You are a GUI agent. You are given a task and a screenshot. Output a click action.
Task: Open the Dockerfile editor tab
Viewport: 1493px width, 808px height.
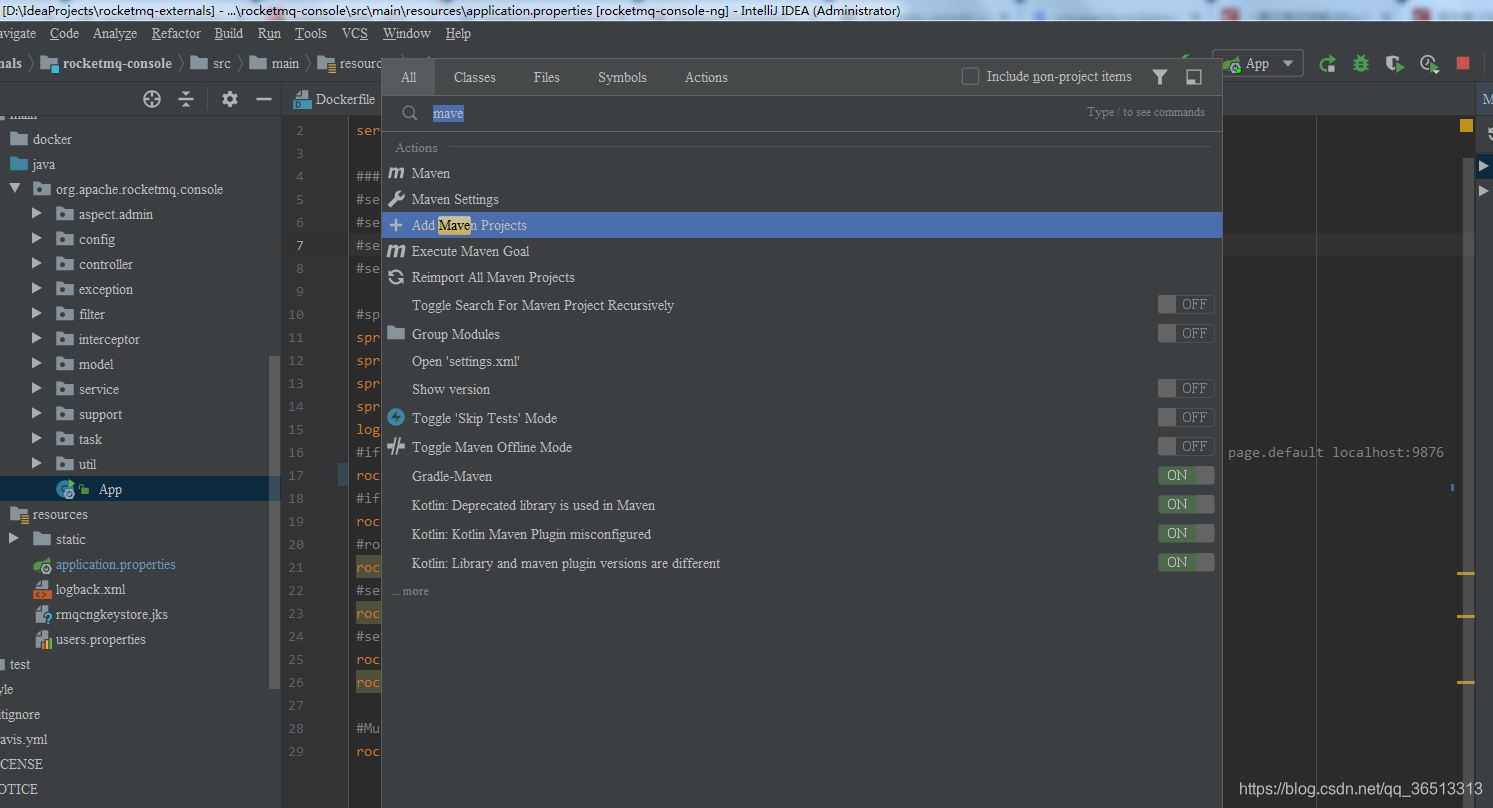(335, 99)
